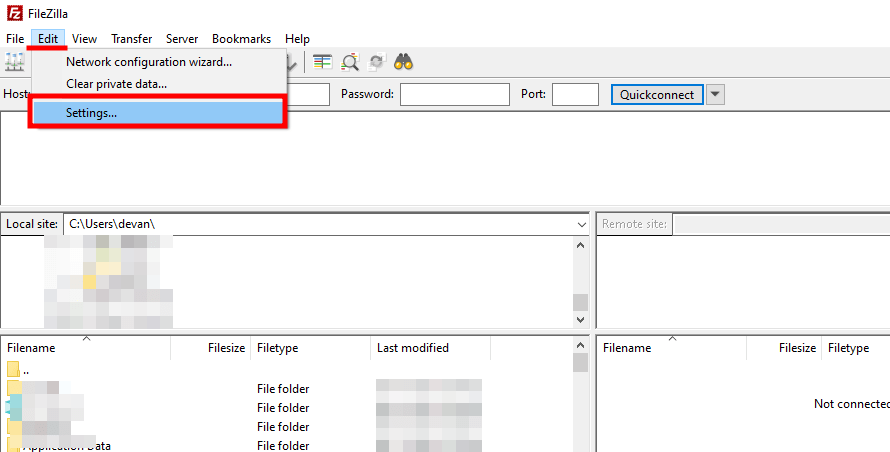Sort local files by Filesize column

[211, 348]
